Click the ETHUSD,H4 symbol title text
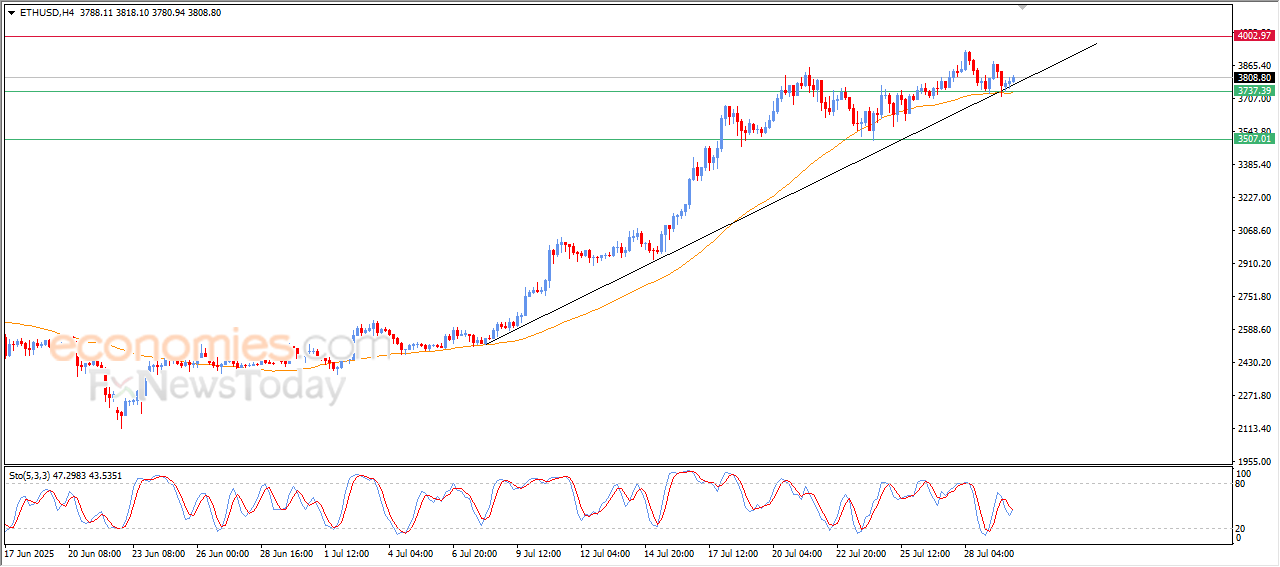The image size is (1280, 567). coord(46,13)
